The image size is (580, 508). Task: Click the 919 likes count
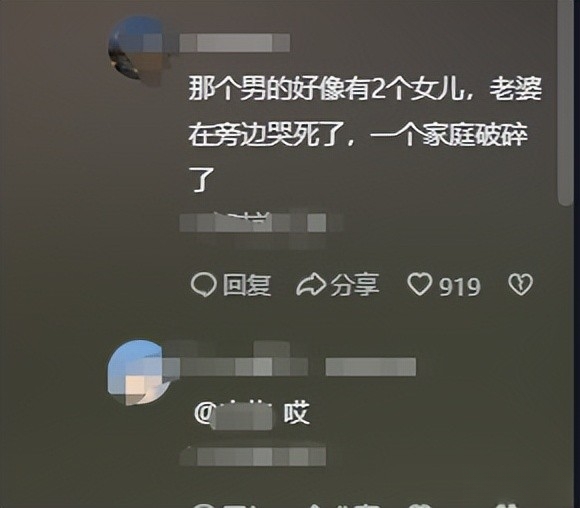[460, 286]
